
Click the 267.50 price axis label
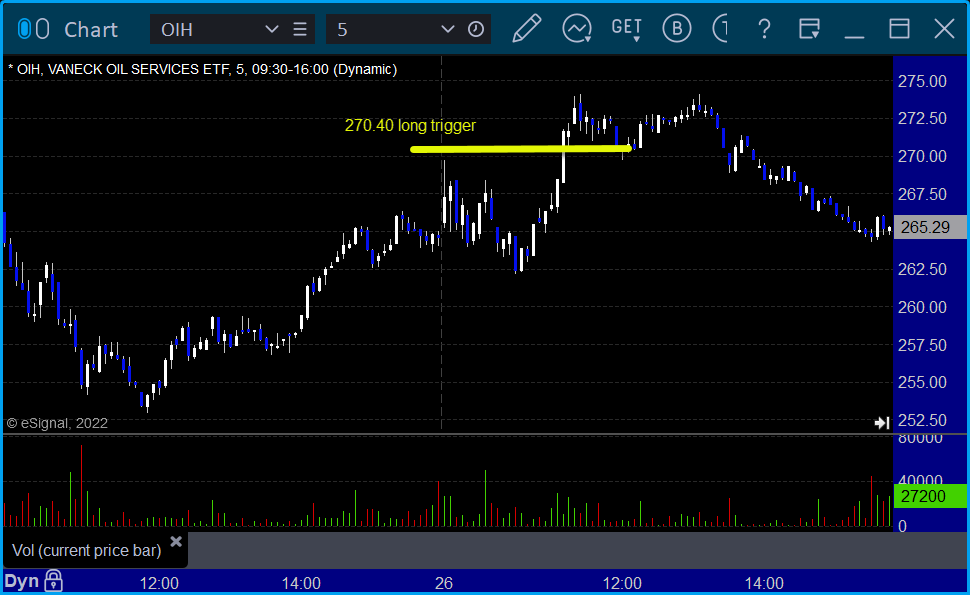pyautogui.click(x=922, y=194)
